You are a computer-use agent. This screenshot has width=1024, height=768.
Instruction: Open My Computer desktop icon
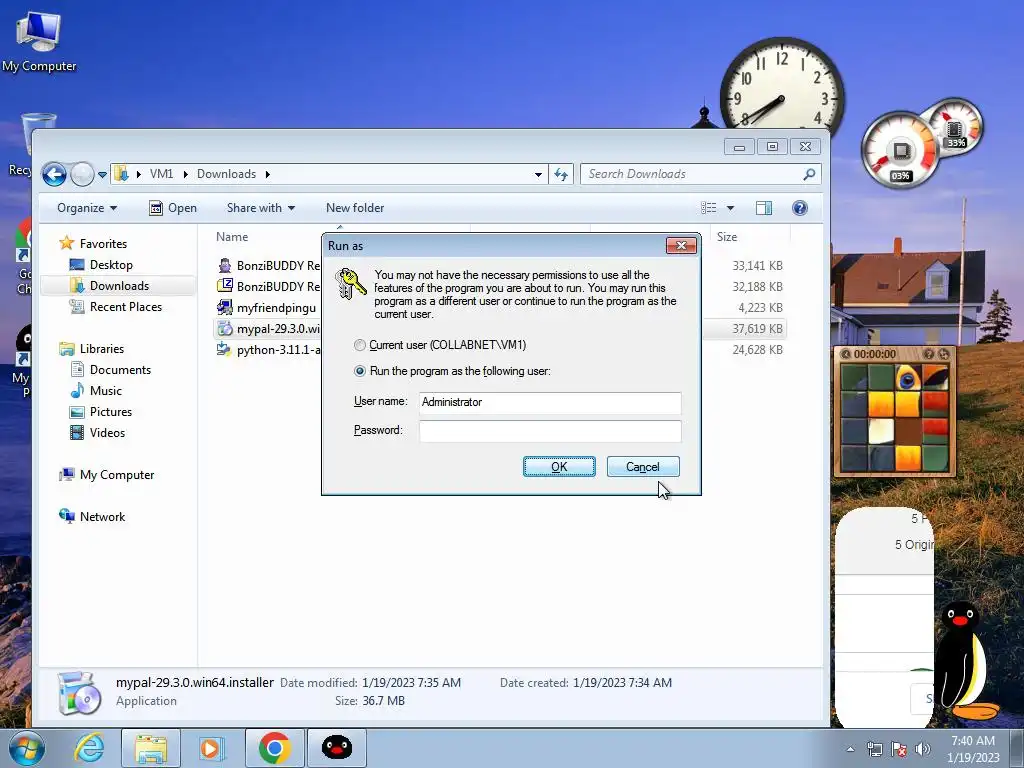[x=39, y=41]
